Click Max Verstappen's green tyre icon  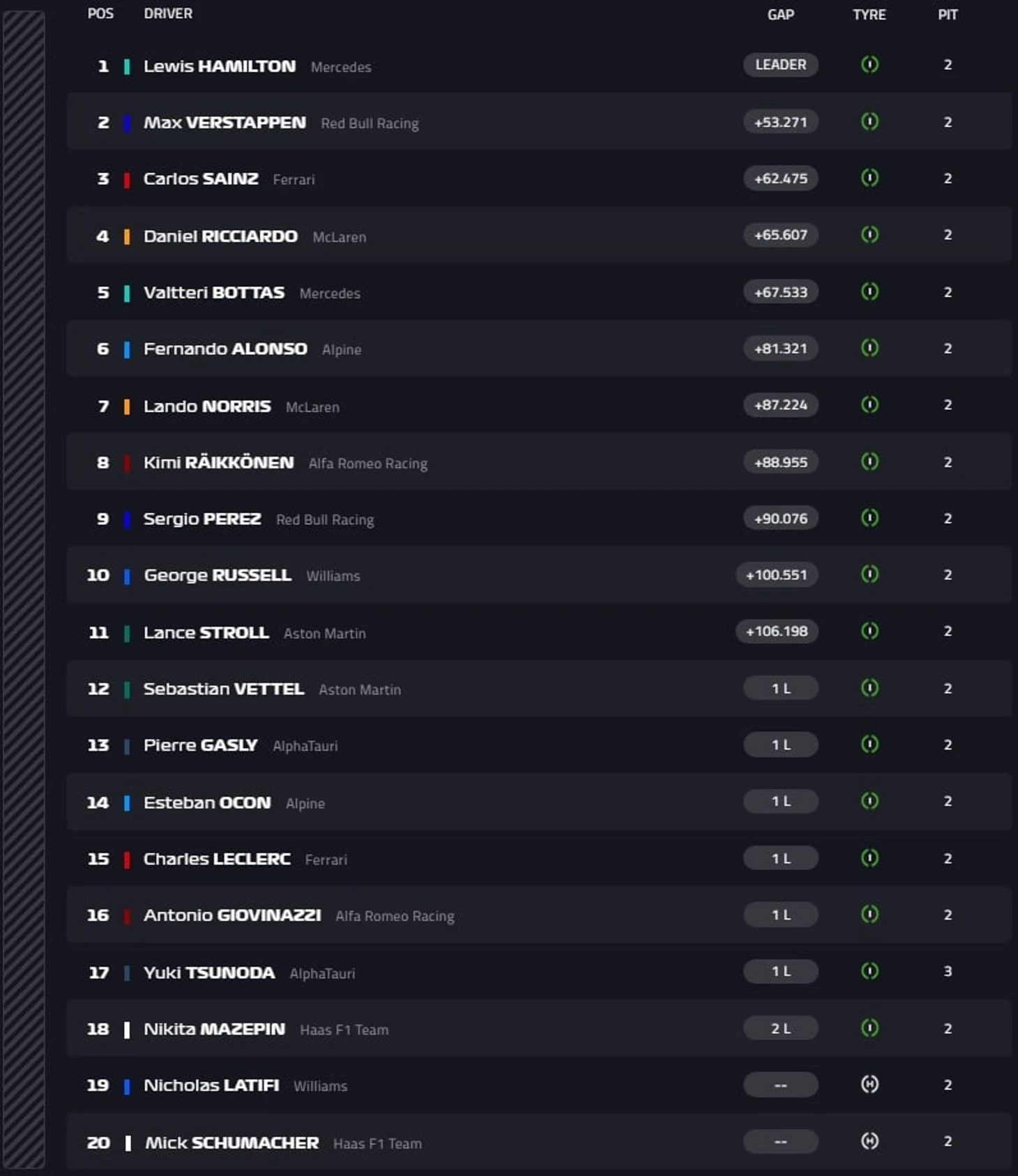[869, 122]
